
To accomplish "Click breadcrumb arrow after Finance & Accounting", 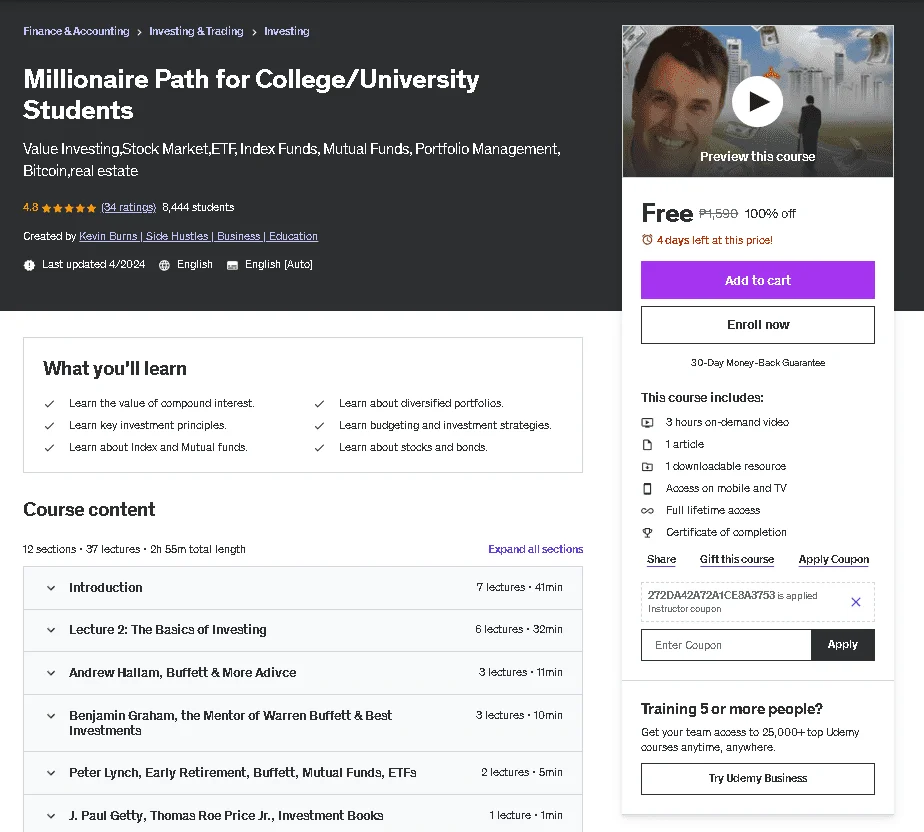I will point(139,32).
